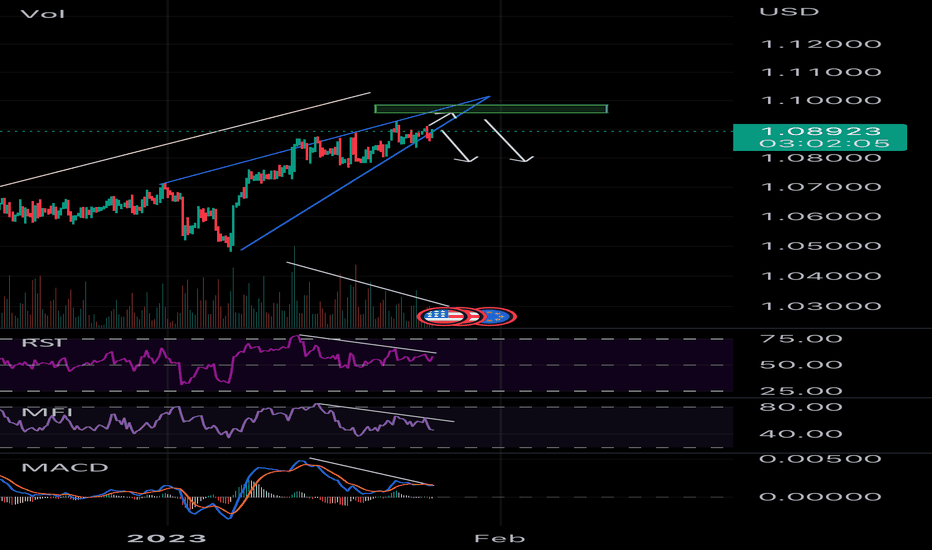Screen dimensions: 932x550
Task: Click the MACD indicator pane label
Action: [x=65, y=467]
